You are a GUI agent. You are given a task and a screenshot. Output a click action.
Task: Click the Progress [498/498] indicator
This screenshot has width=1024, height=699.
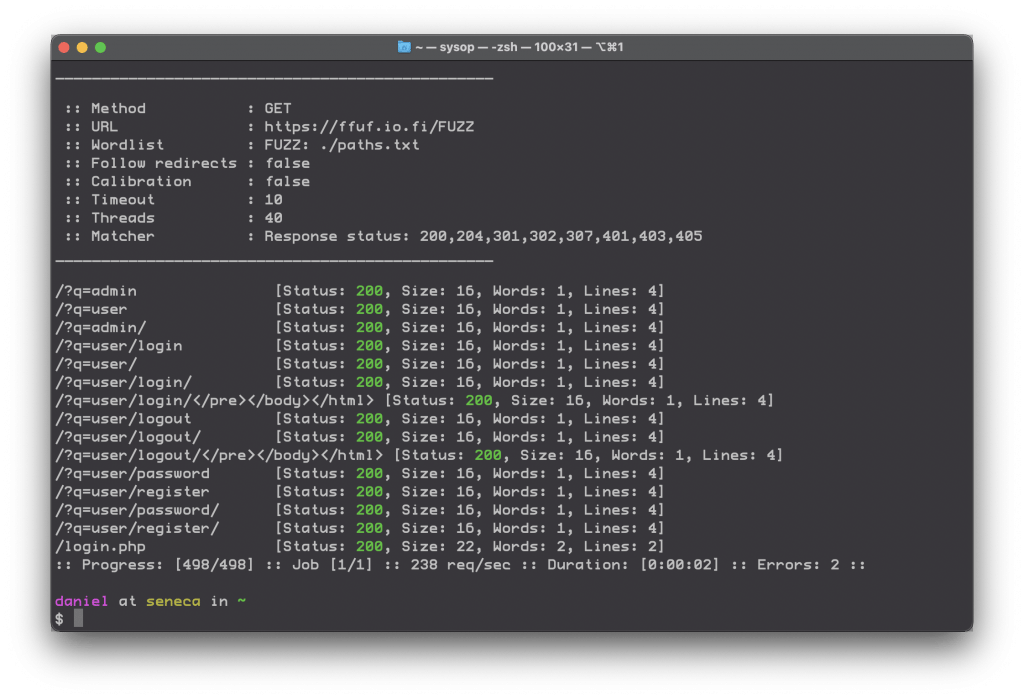(x=168, y=565)
